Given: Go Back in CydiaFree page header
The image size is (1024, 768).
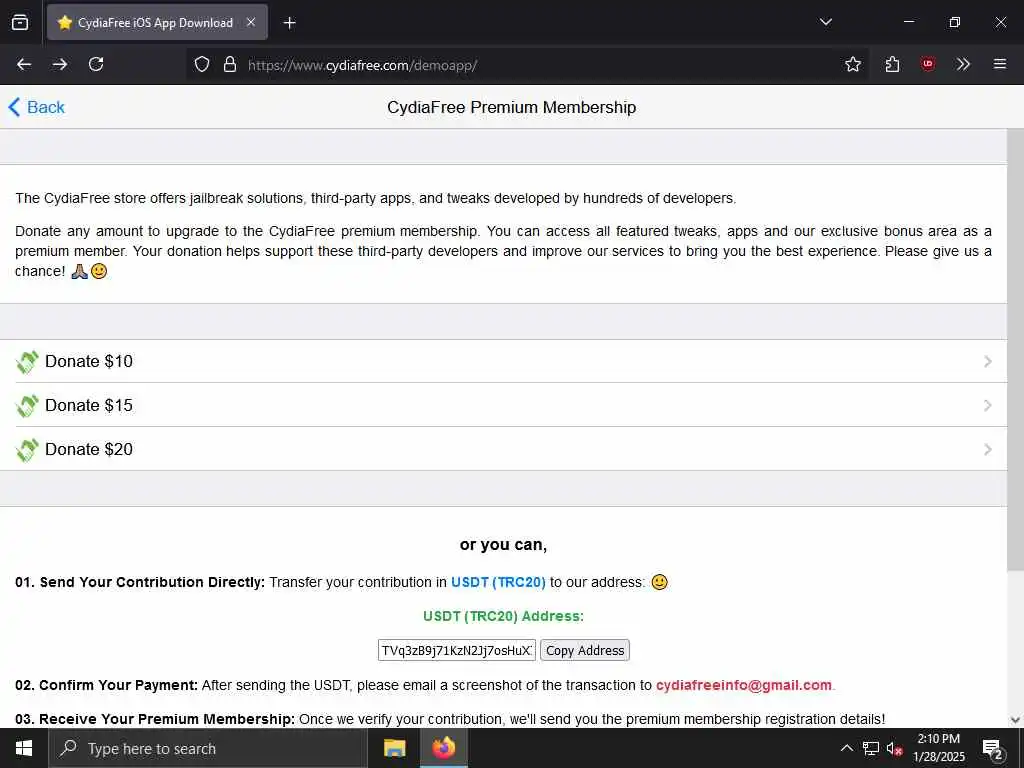Looking at the screenshot, I should (37, 107).
